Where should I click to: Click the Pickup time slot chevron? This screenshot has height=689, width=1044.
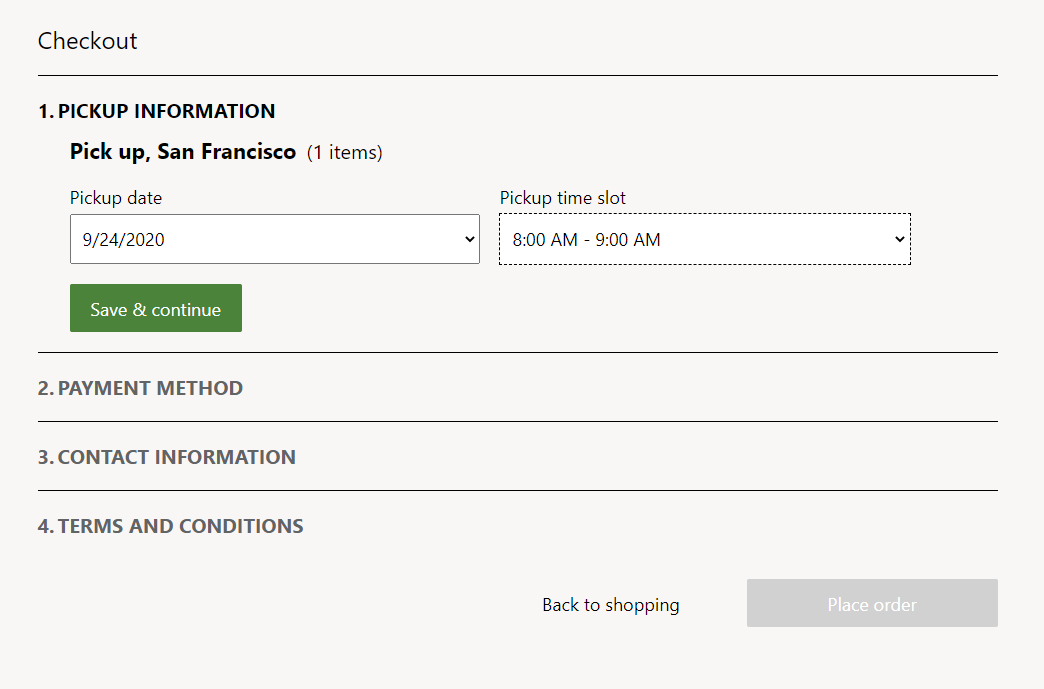[x=898, y=239]
